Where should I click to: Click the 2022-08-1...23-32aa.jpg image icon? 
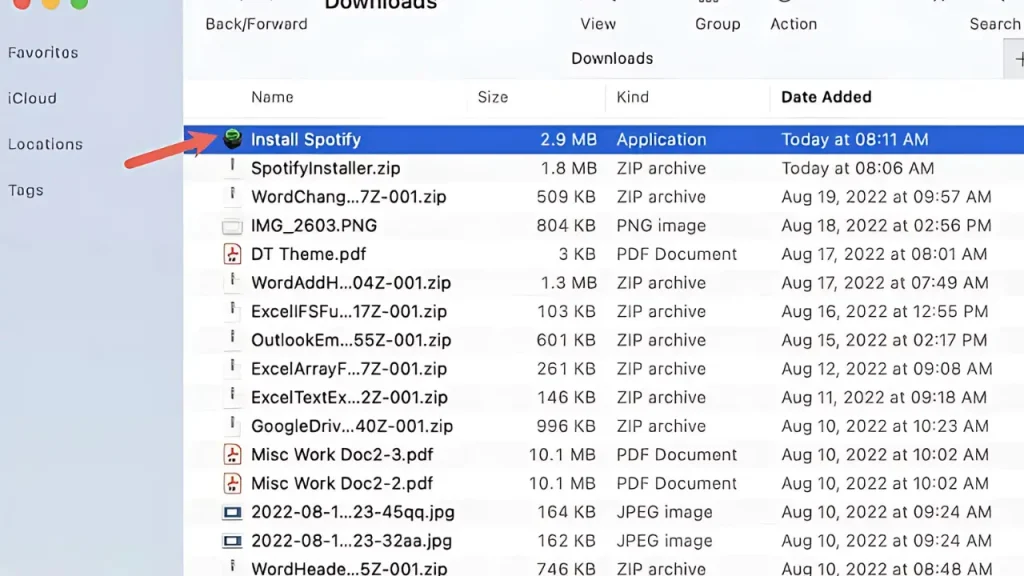click(232, 541)
